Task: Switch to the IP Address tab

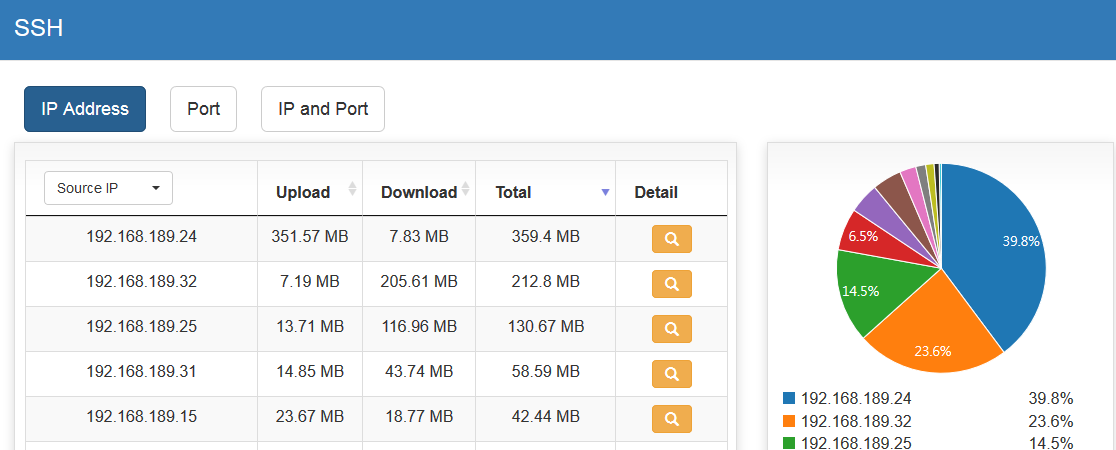Action: [85, 109]
